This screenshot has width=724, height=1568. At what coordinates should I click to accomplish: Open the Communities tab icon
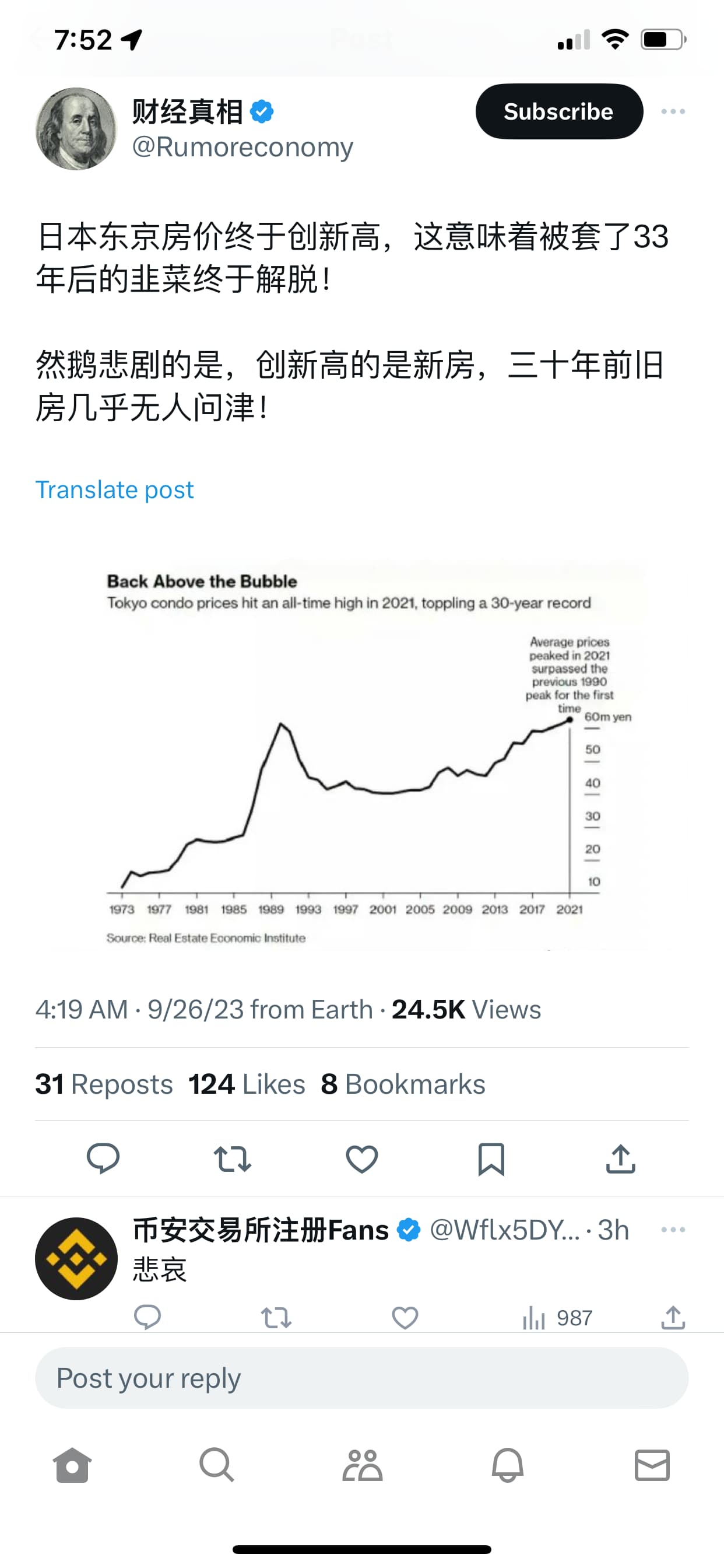[362, 1465]
